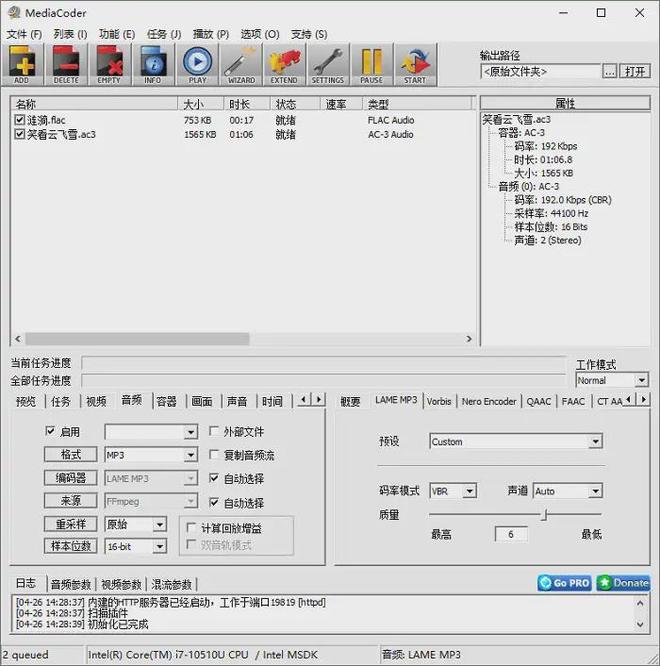
Task: Open the 声道 Auto dropdown
Action: click(568, 491)
